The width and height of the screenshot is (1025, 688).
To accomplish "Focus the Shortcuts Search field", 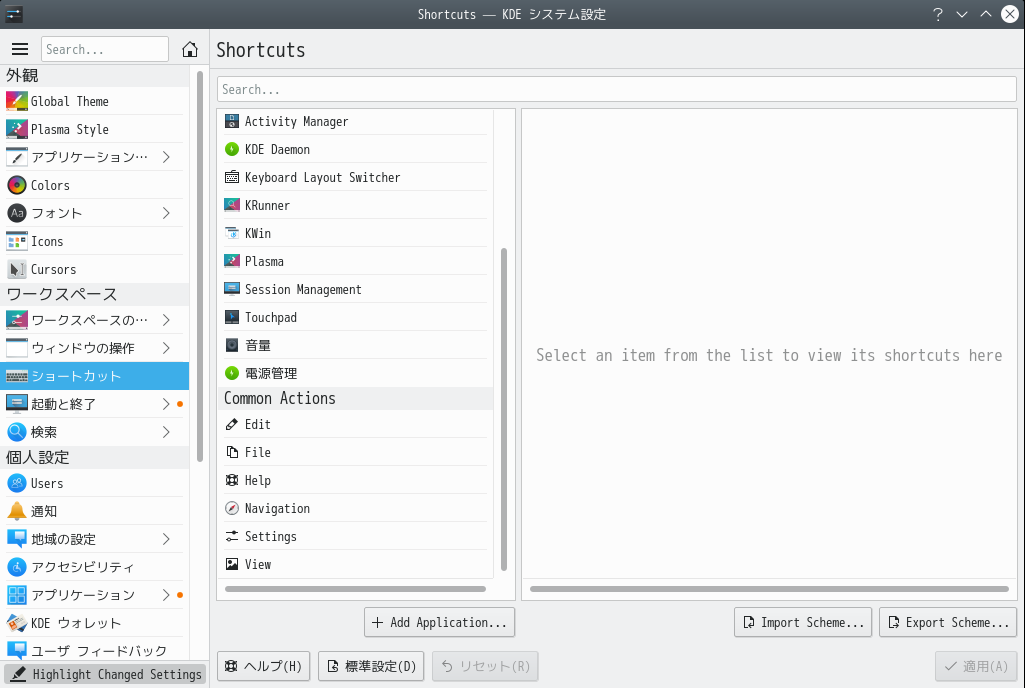I will (x=616, y=89).
